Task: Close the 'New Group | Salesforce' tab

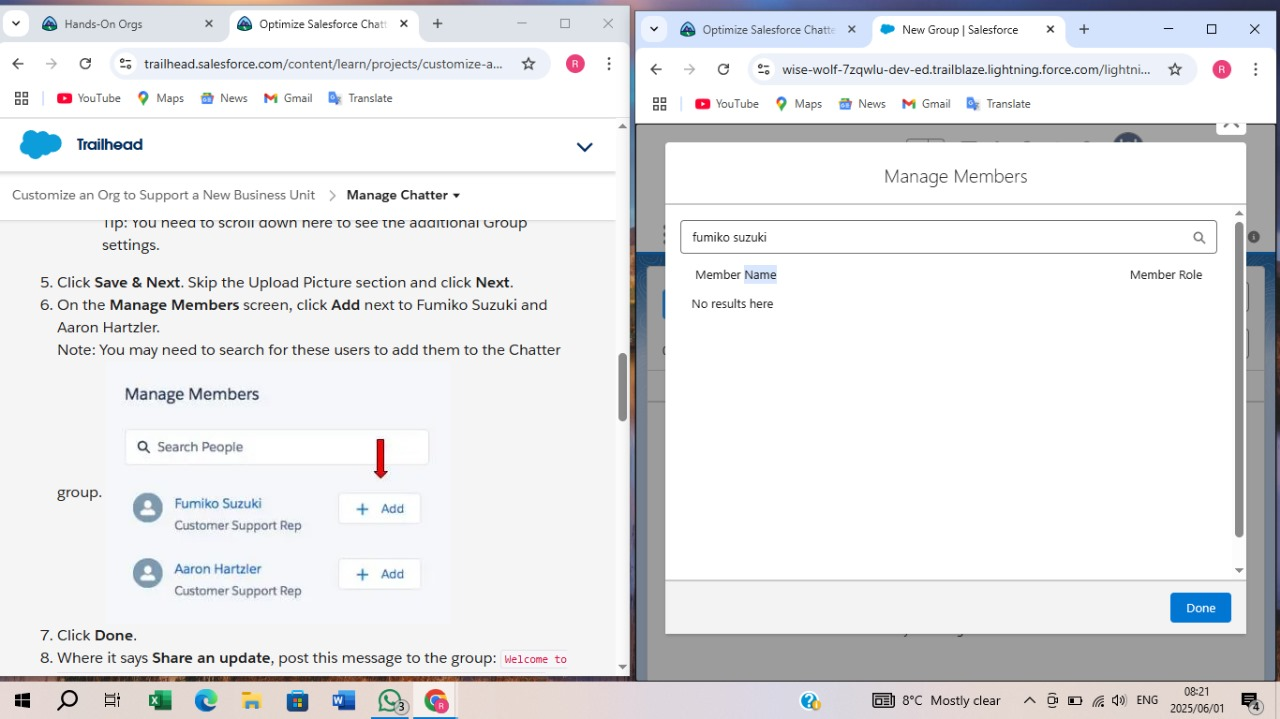Action: [1050, 29]
